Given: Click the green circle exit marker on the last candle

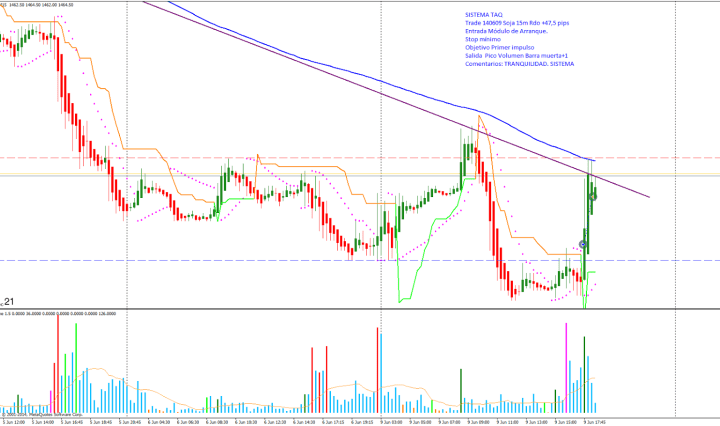Looking at the screenshot, I should click(594, 197).
